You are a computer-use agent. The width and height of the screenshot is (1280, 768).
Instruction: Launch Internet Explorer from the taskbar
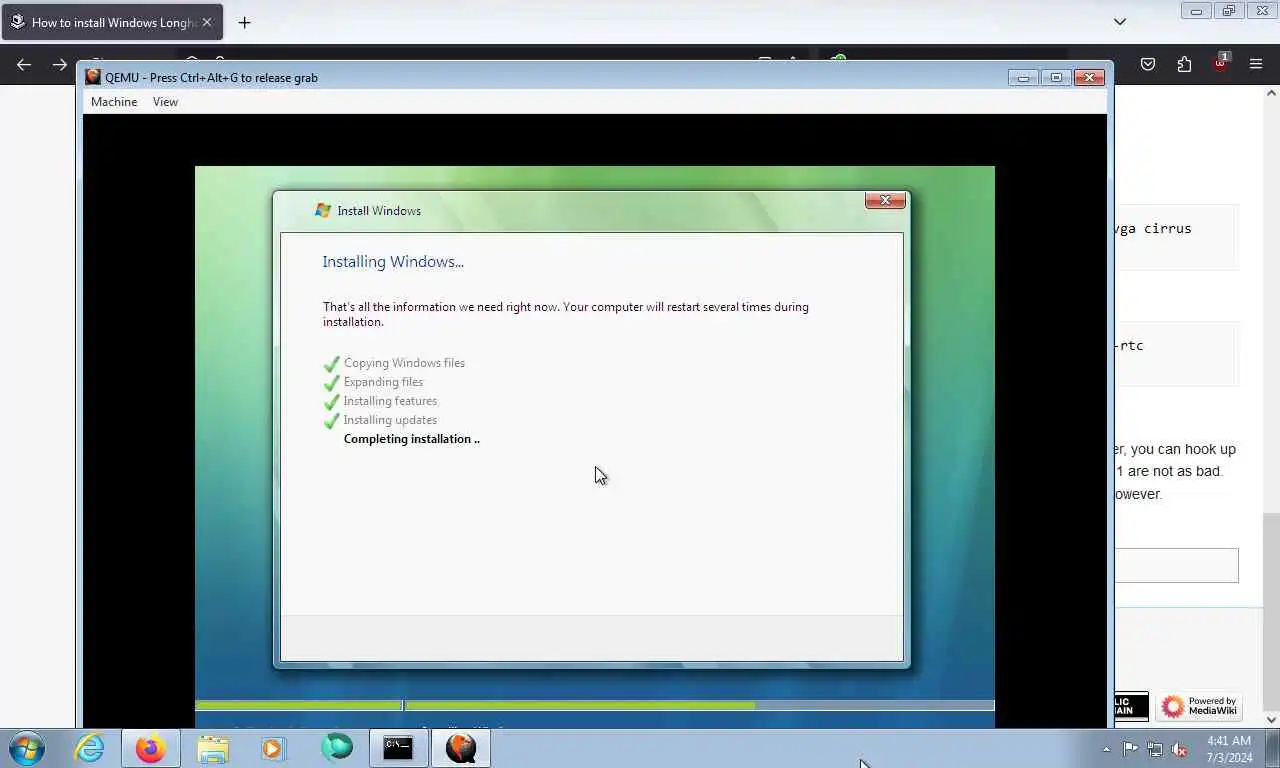[x=89, y=748]
